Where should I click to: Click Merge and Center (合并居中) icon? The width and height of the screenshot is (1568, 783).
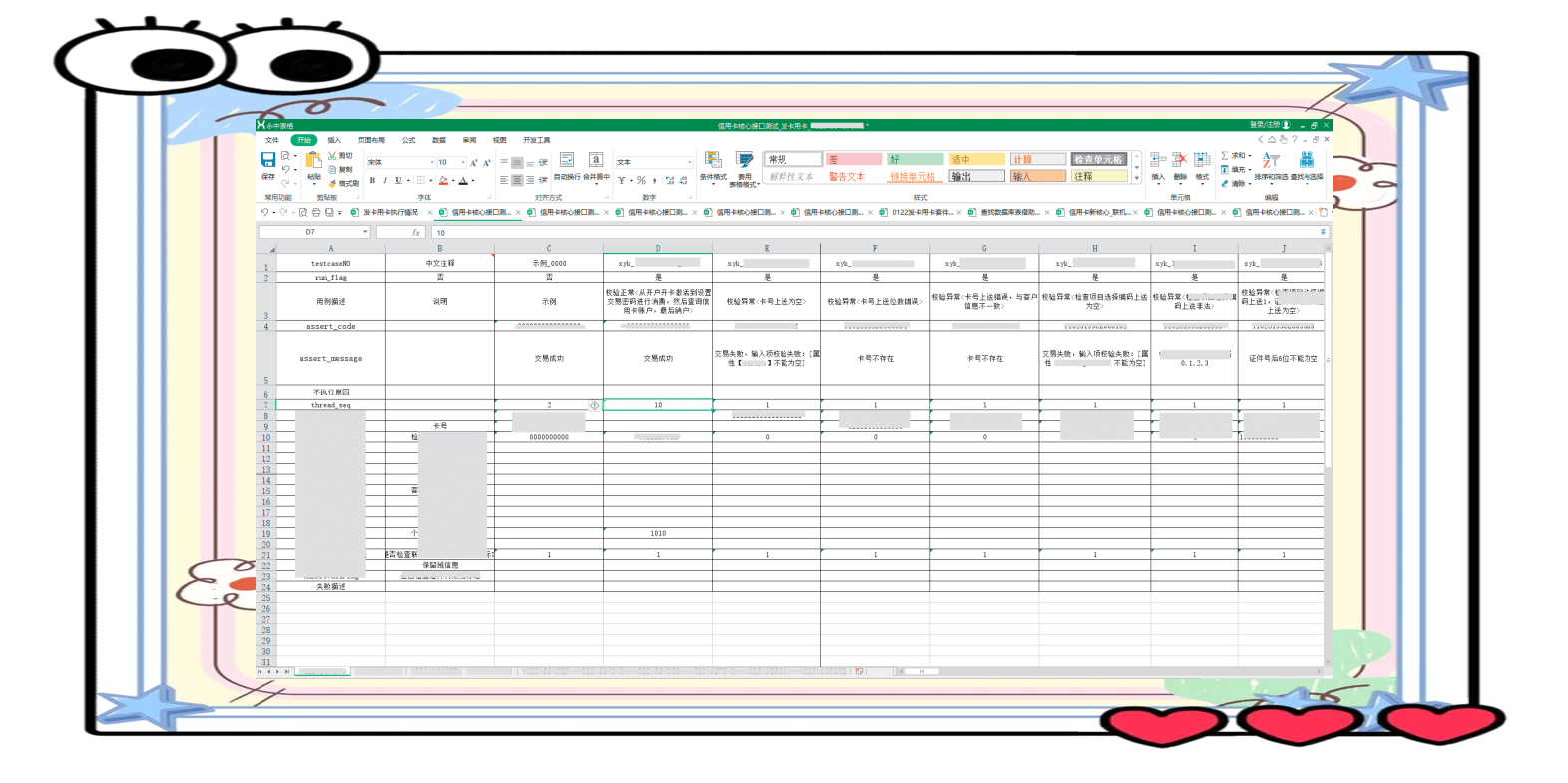click(596, 160)
